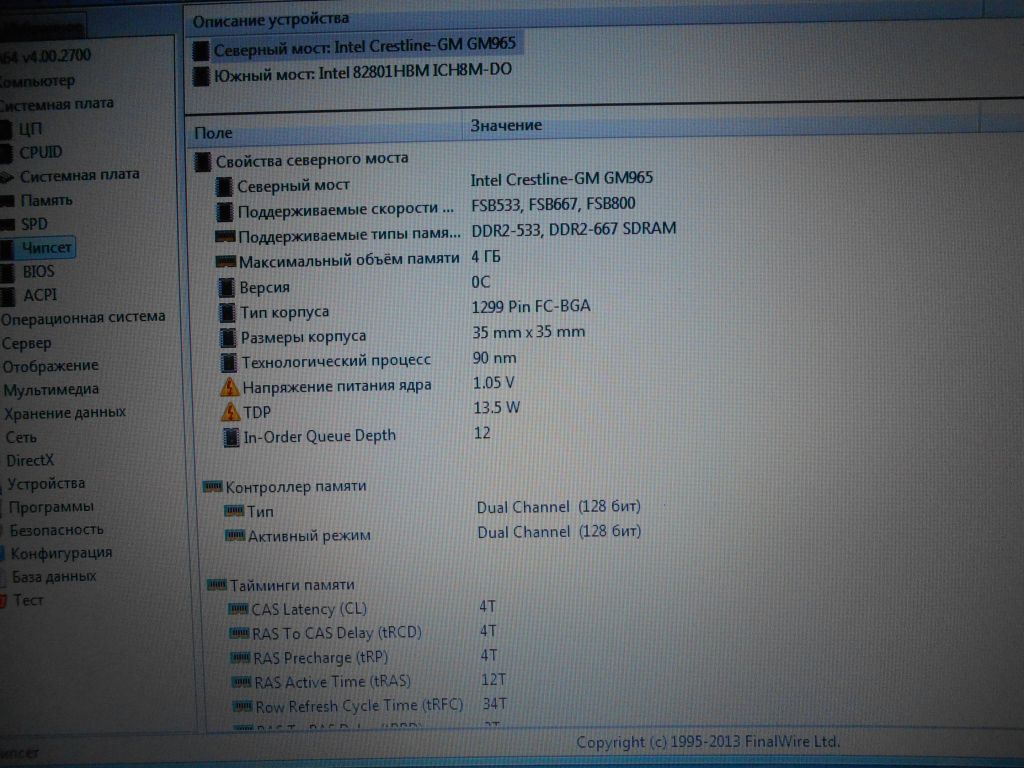Click the memory icon beside Тайминги памяти
The height and width of the screenshot is (768, 1024).
coord(217,584)
